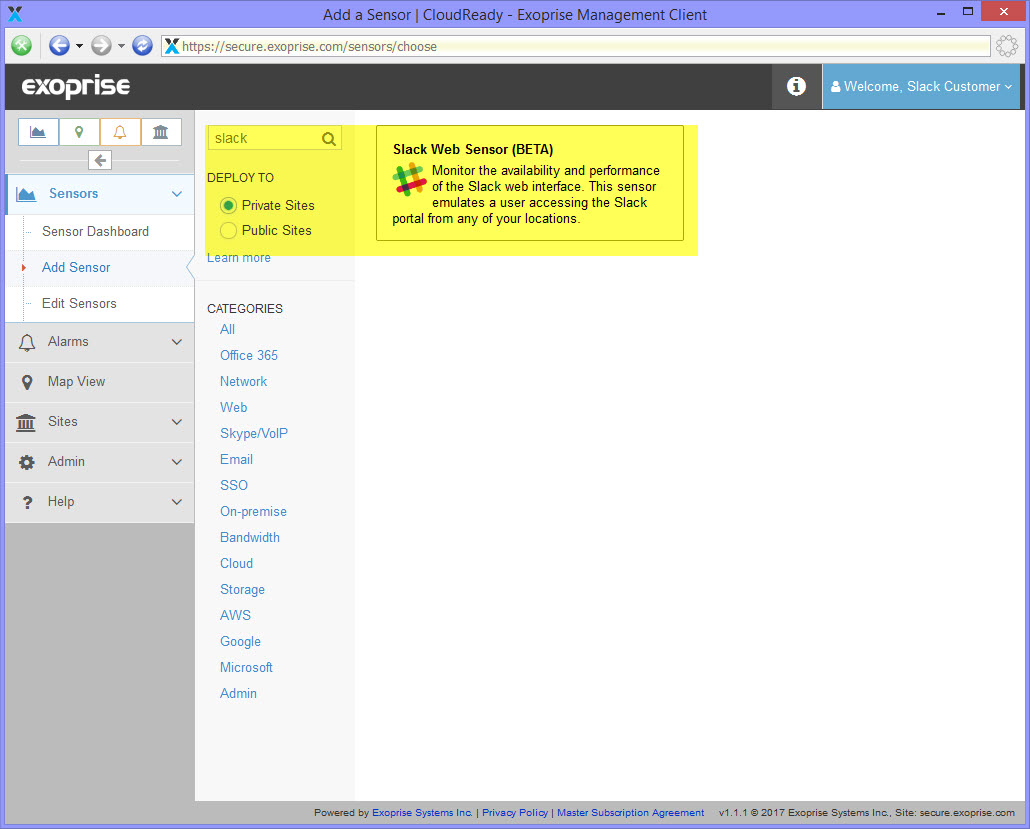Collapse the Sensors menu section

[100, 194]
